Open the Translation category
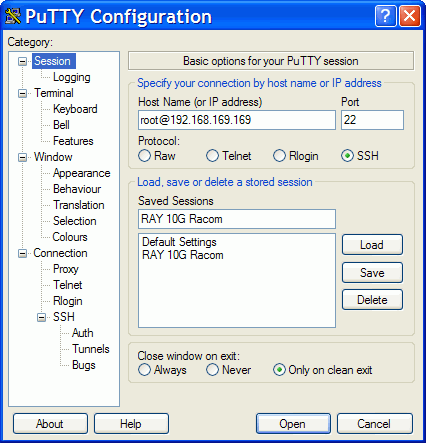The image size is (426, 443). (79, 205)
